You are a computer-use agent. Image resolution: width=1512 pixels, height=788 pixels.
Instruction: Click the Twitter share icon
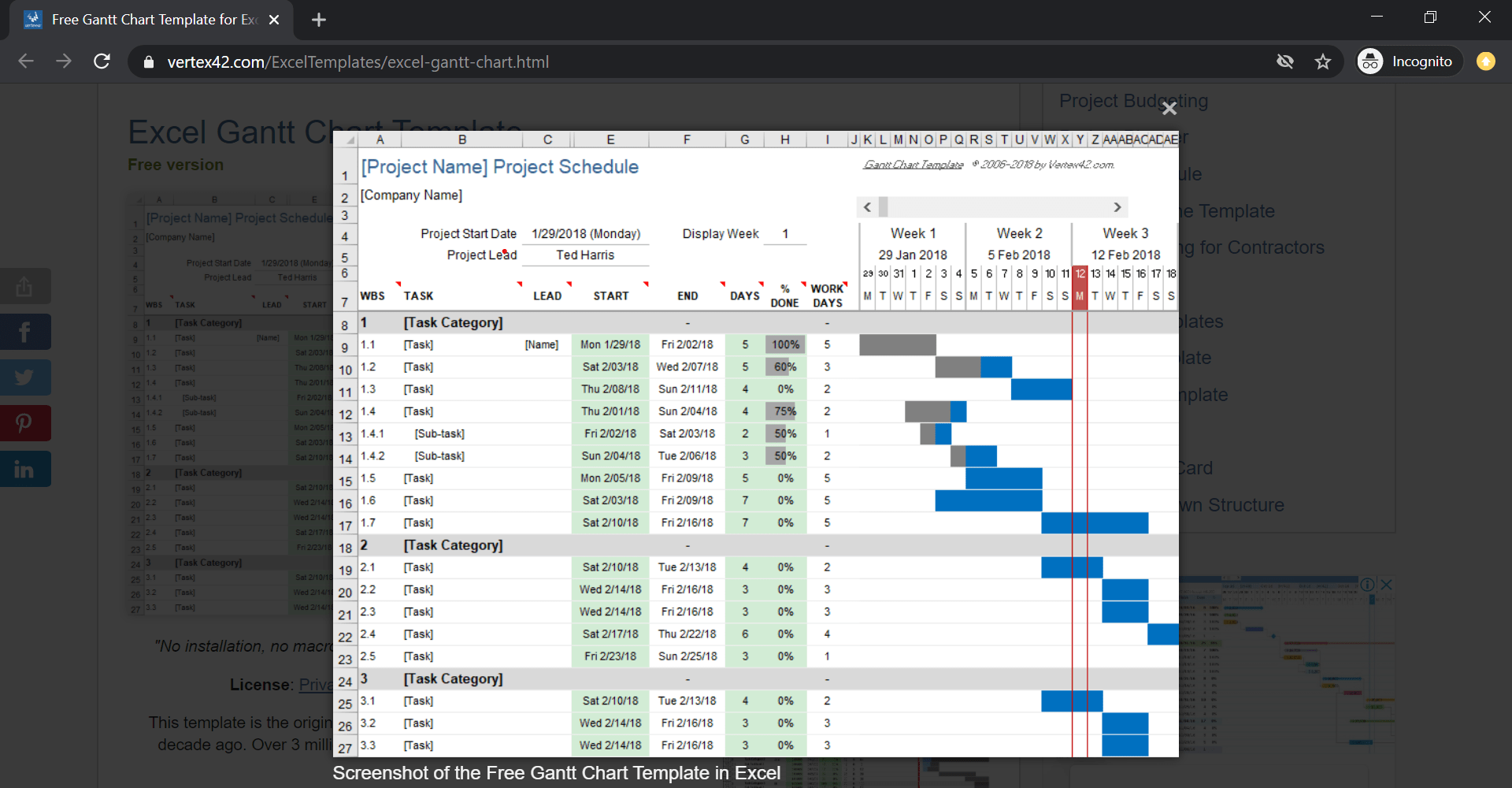tap(24, 377)
